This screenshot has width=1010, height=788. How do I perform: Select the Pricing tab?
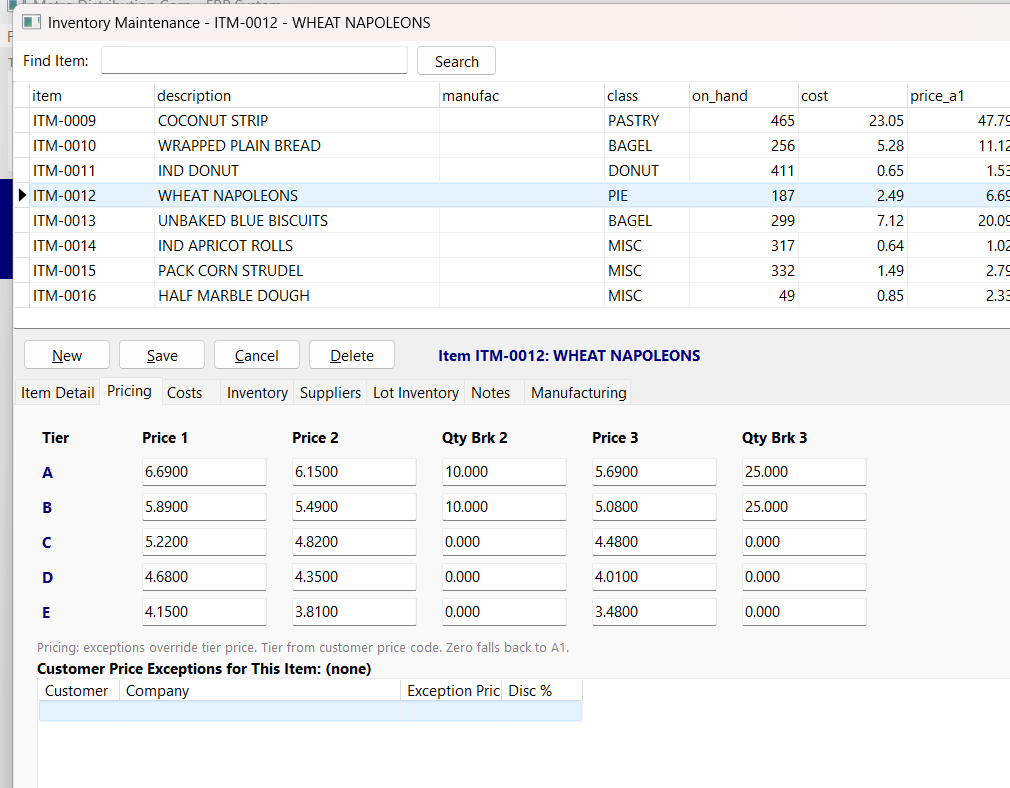click(x=130, y=391)
